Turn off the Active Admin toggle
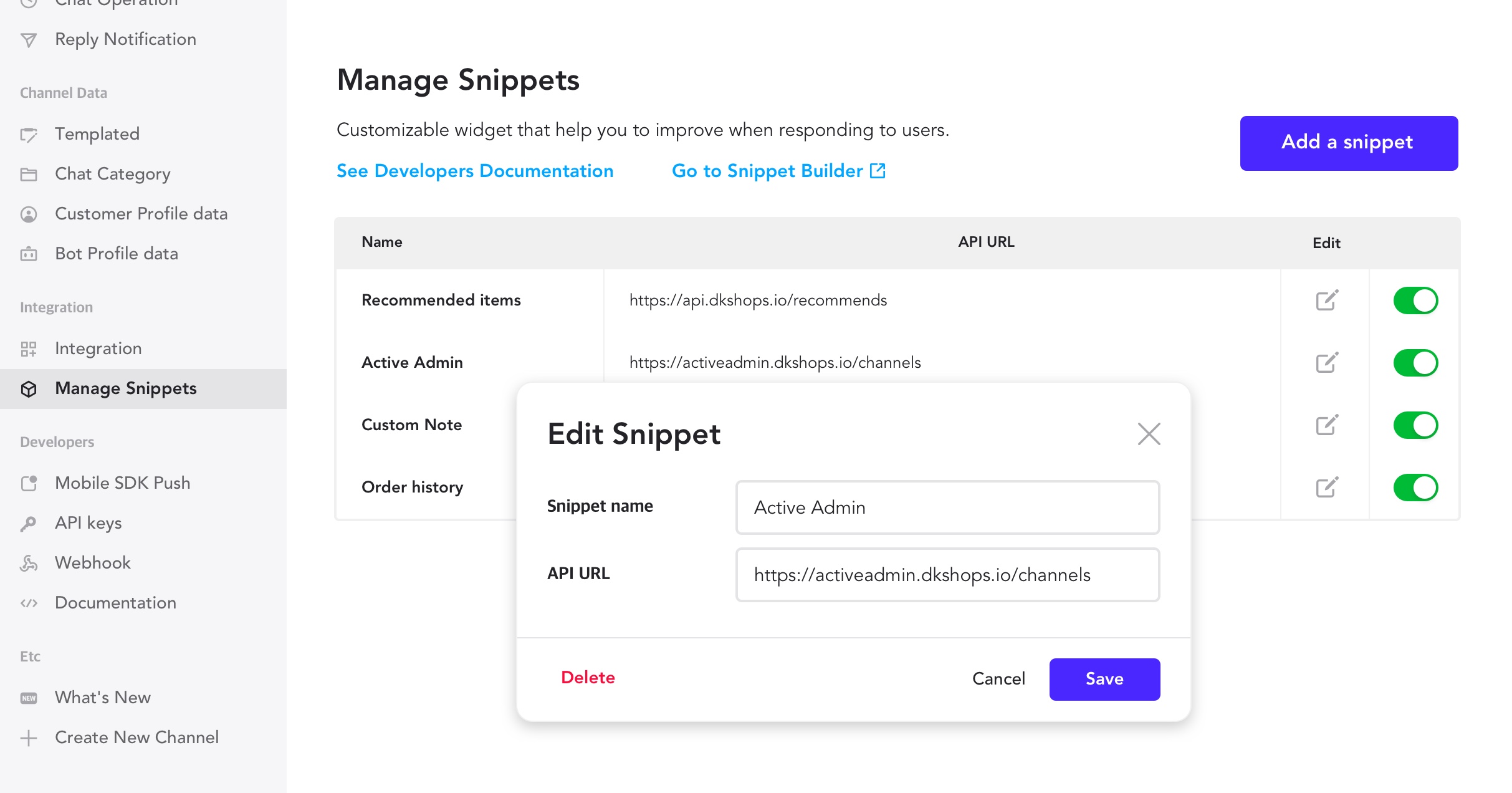The width and height of the screenshot is (1512, 793). 1415,363
